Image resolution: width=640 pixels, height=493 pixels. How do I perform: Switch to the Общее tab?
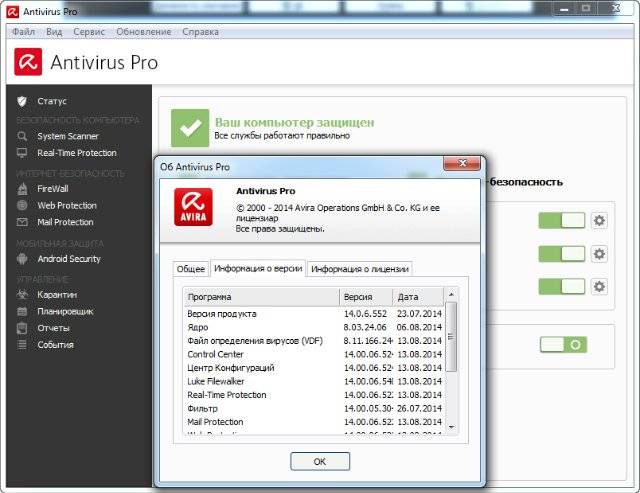(191, 269)
